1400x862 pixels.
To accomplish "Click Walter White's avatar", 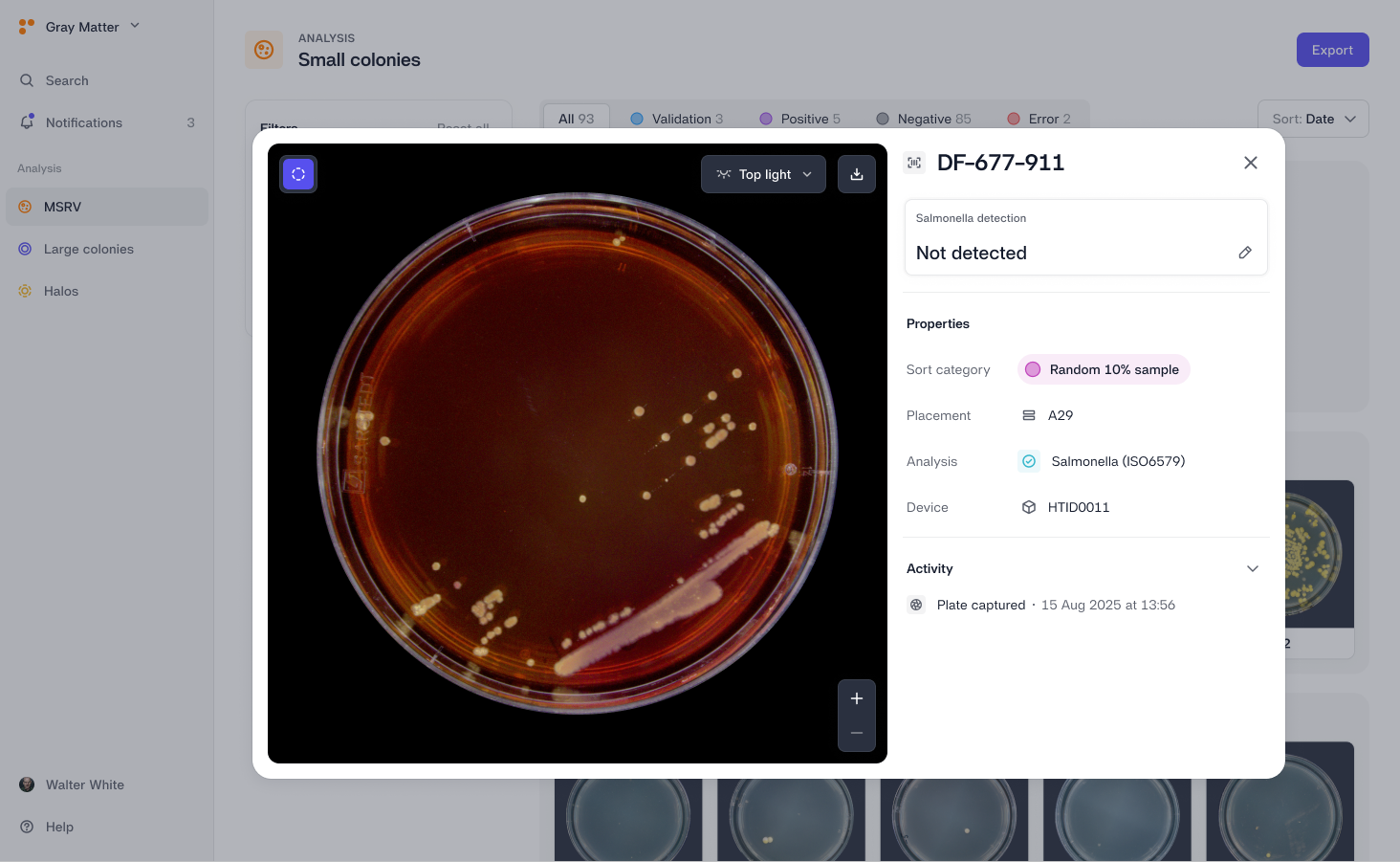I will click(x=27, y=785).
